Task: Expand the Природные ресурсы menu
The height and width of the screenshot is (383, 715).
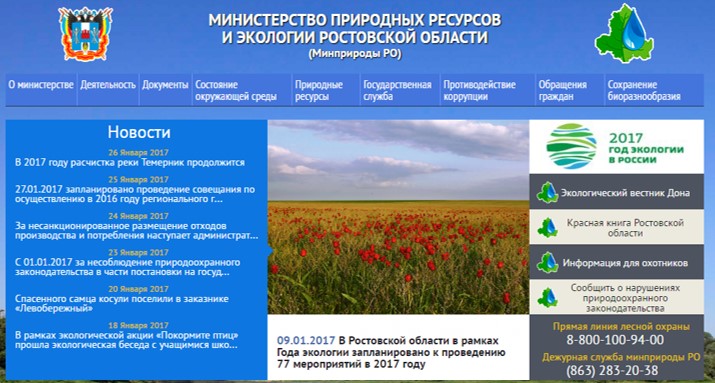Action: pyautogui.click(x=319, y=91)
